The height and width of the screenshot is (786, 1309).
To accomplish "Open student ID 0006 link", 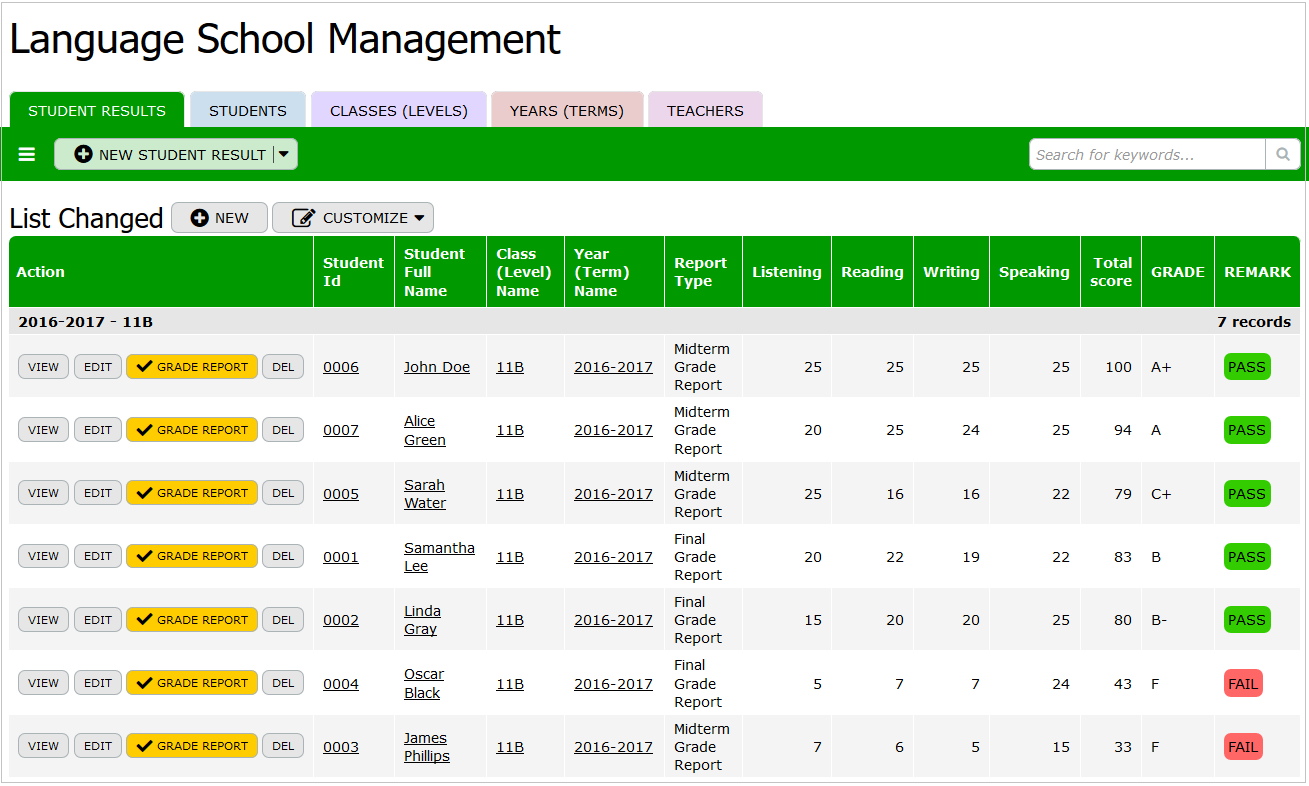I will tap(341, 367).
